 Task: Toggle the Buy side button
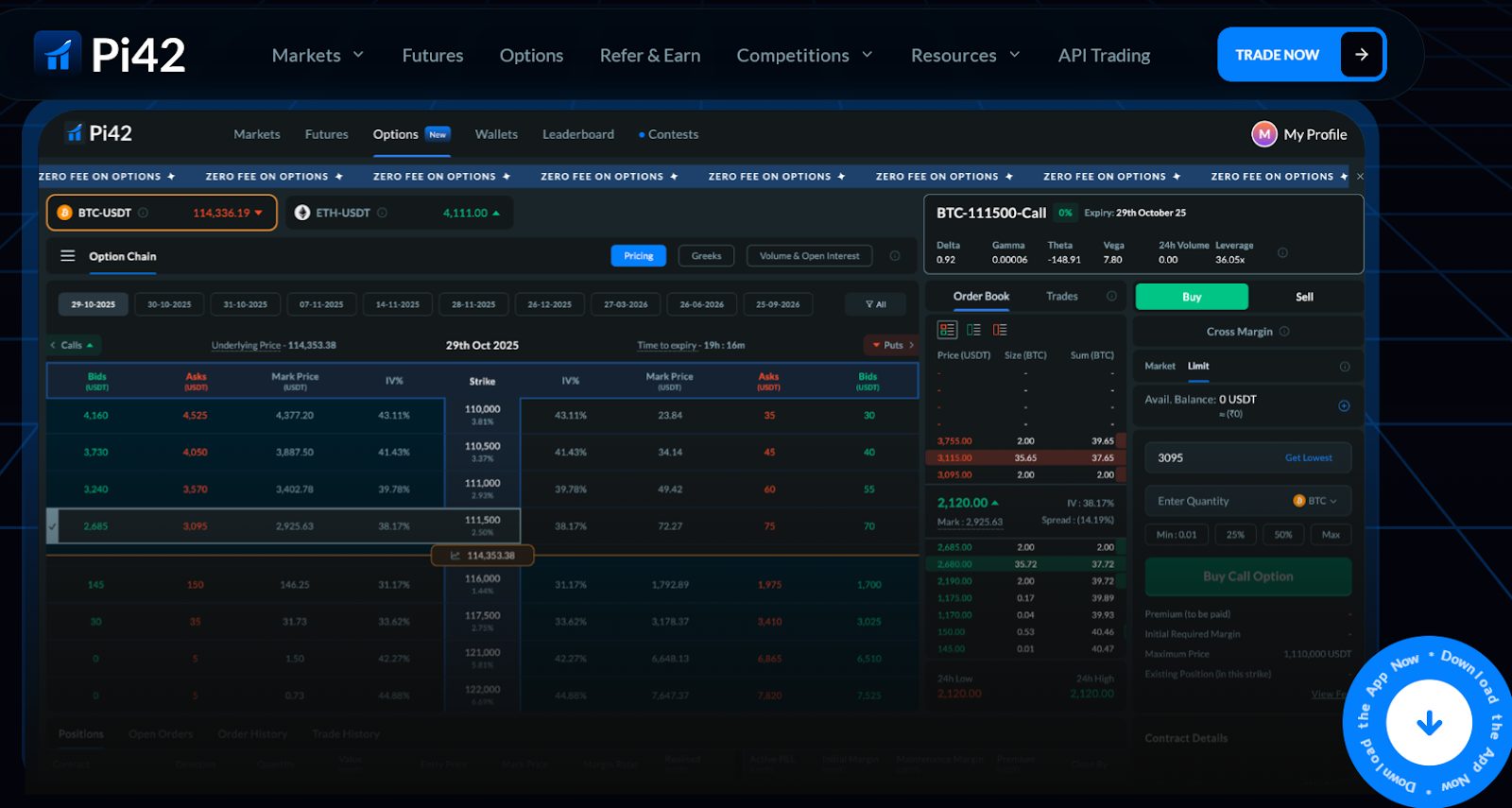click(x=1191, y=297)
